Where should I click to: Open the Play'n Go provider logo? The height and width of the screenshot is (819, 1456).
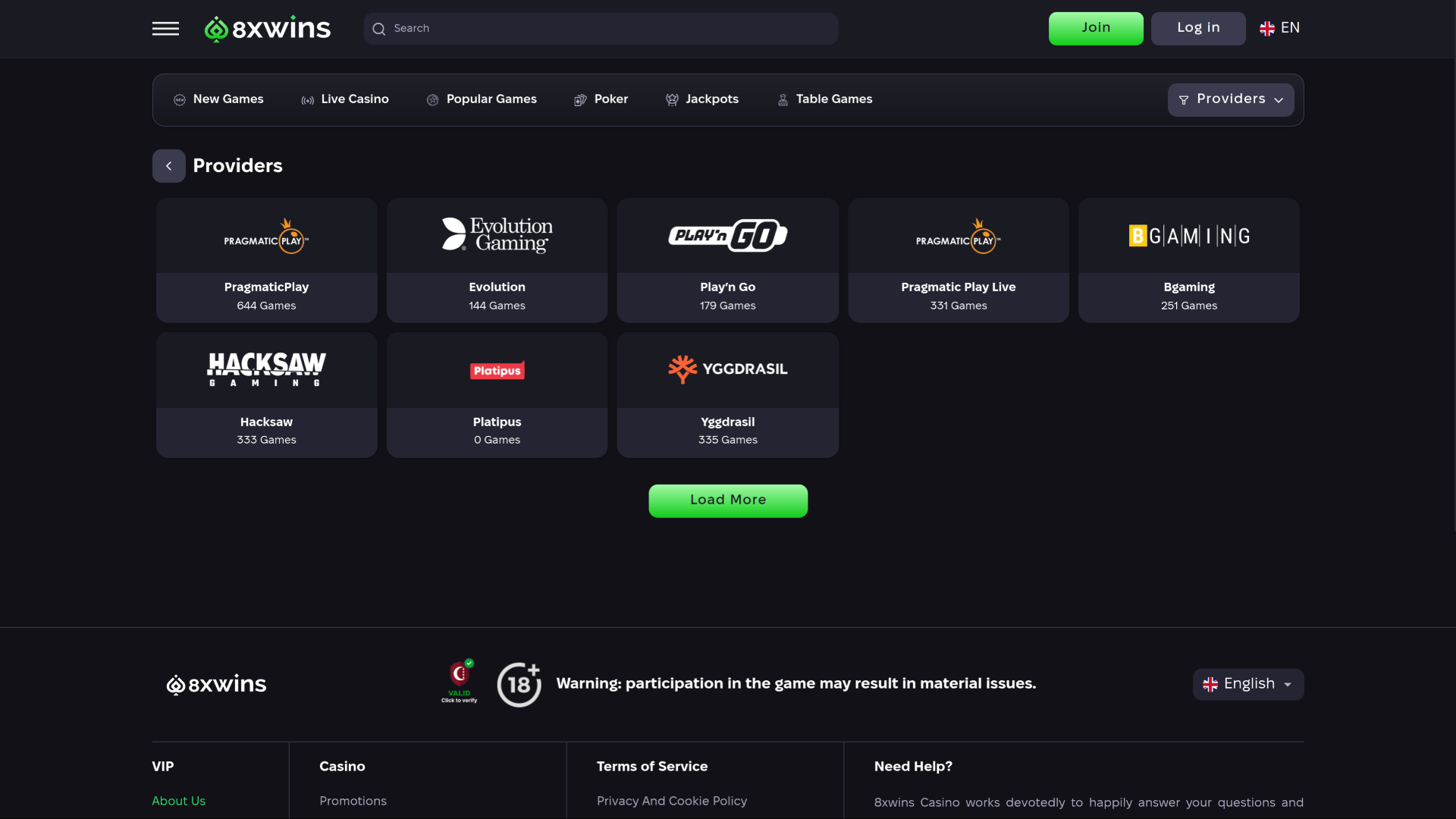728,235
